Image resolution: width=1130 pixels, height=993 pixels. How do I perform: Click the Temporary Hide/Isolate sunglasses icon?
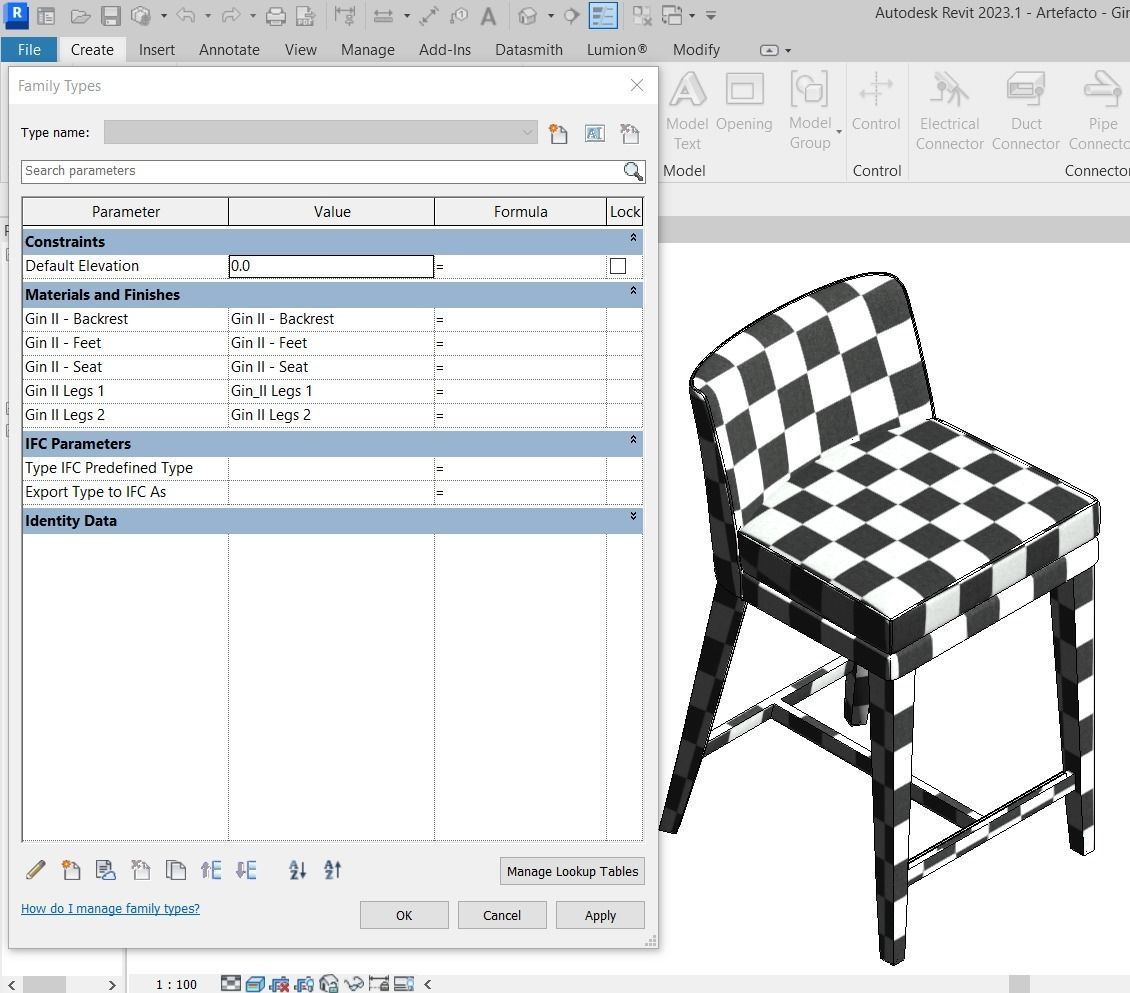pyautogui.click(x=354, y=984)
